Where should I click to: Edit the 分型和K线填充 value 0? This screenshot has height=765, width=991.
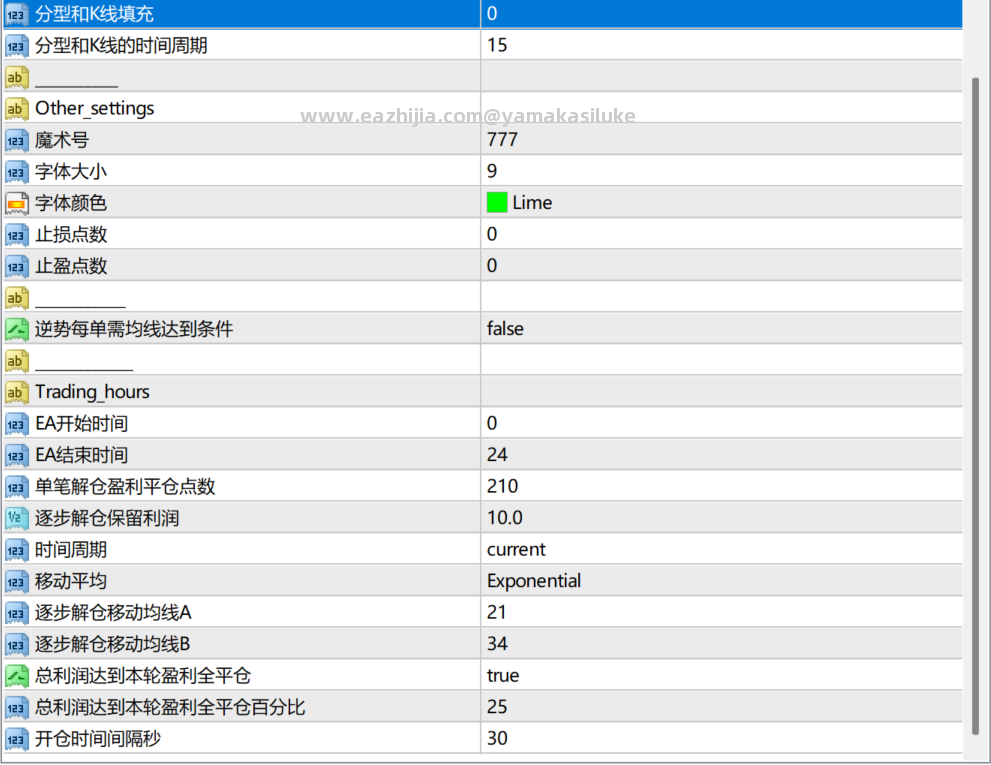pos(721,13)
